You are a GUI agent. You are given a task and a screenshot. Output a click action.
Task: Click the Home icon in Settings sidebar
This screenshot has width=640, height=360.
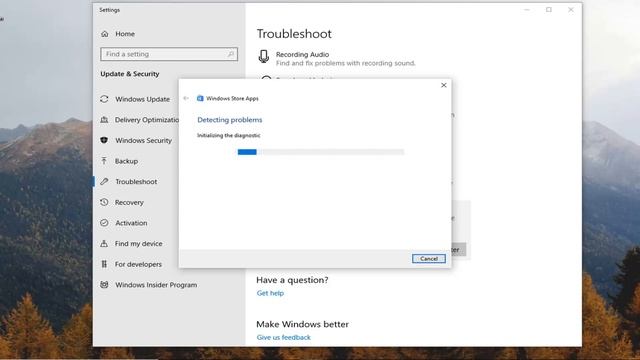[104, 34]
